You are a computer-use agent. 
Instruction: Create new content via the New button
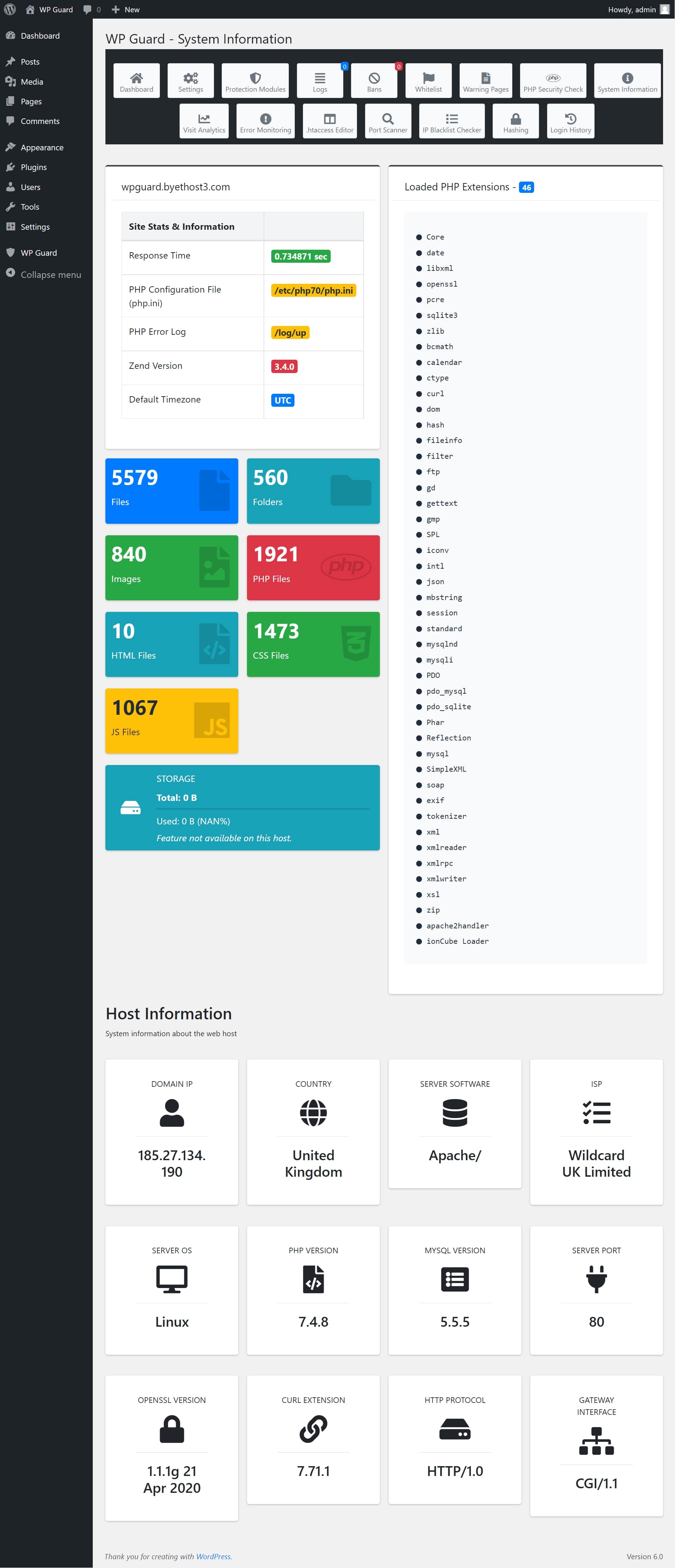tap(126, 9)
